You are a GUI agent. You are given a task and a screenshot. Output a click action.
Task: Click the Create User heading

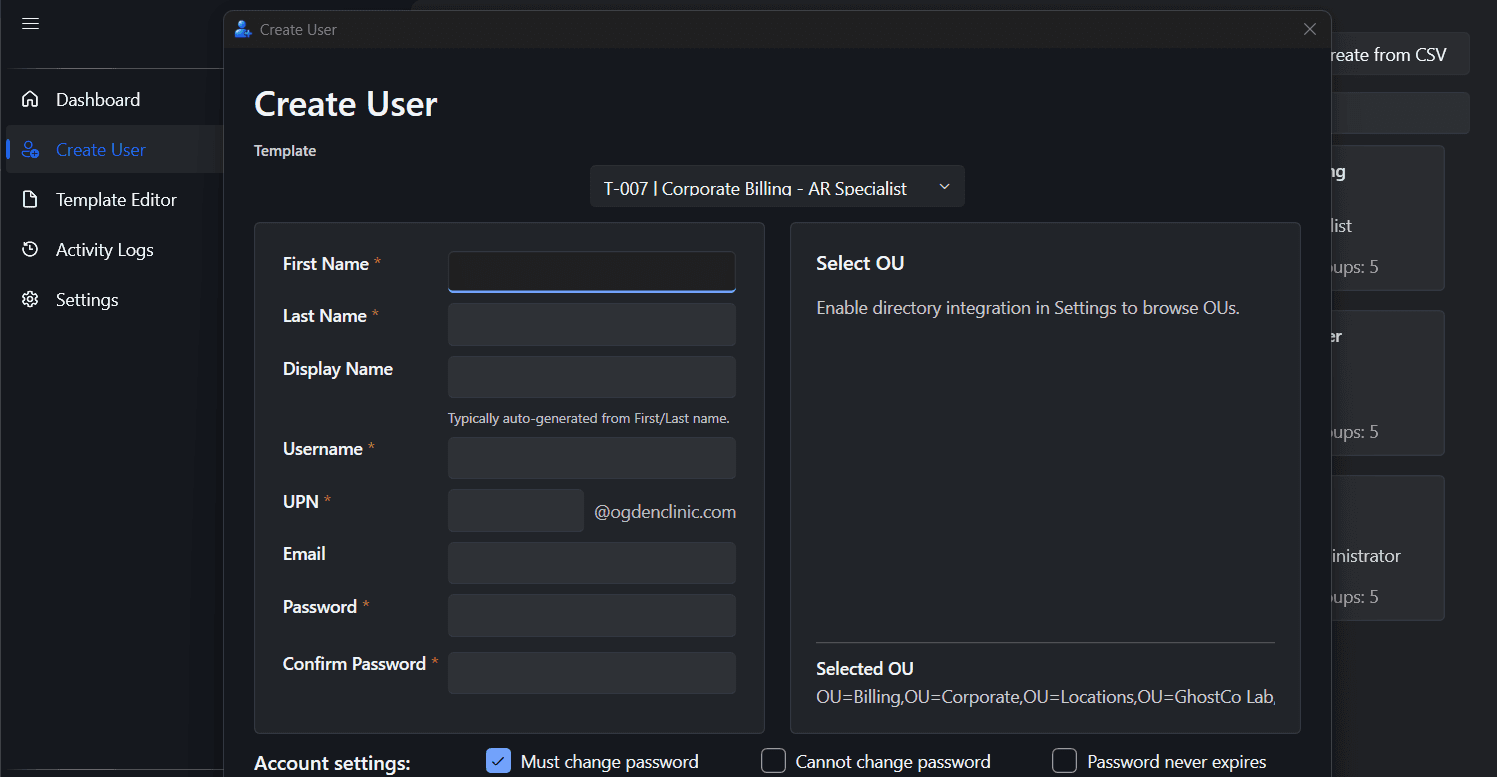point(346,104)
